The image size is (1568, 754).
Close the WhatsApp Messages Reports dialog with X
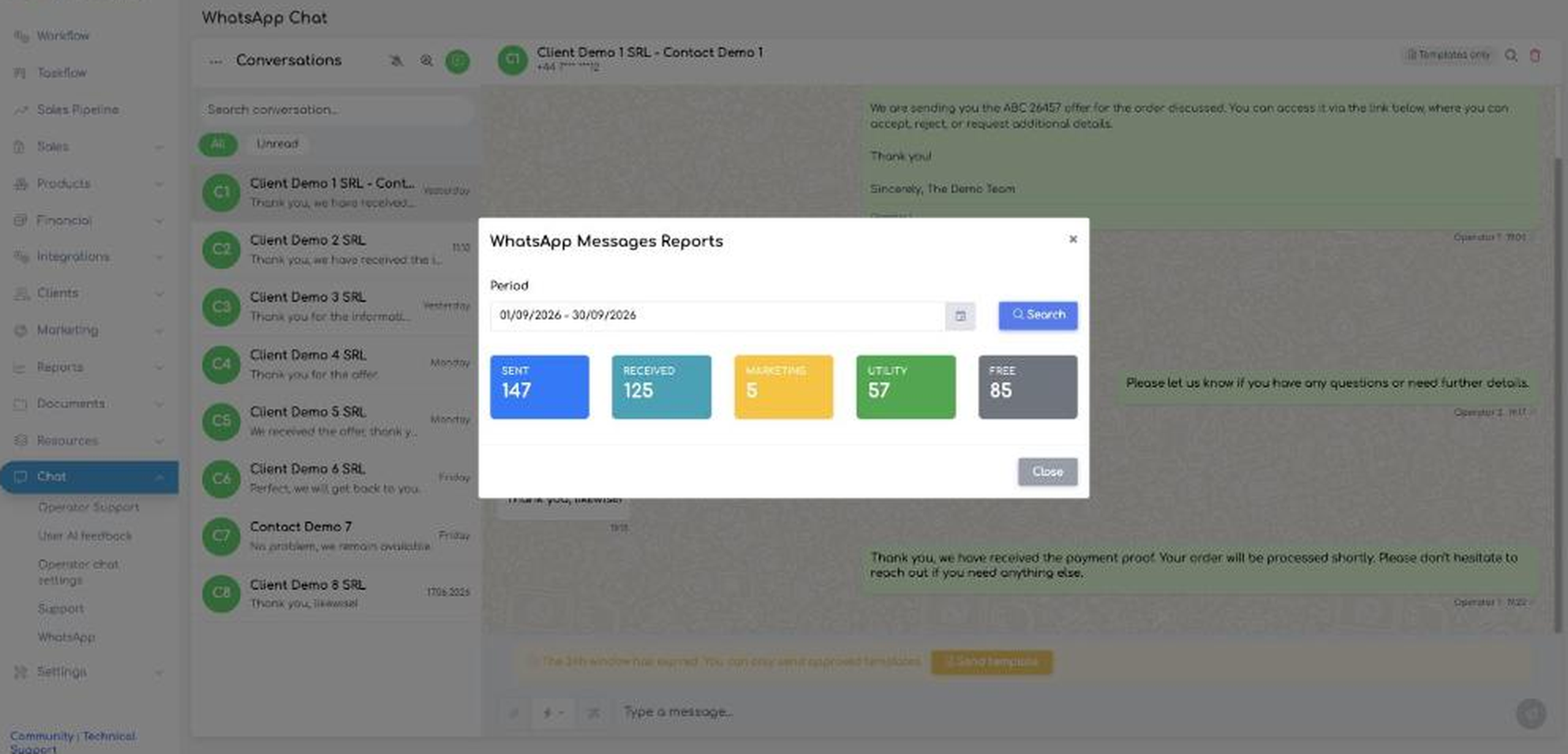click(1072, 239)
